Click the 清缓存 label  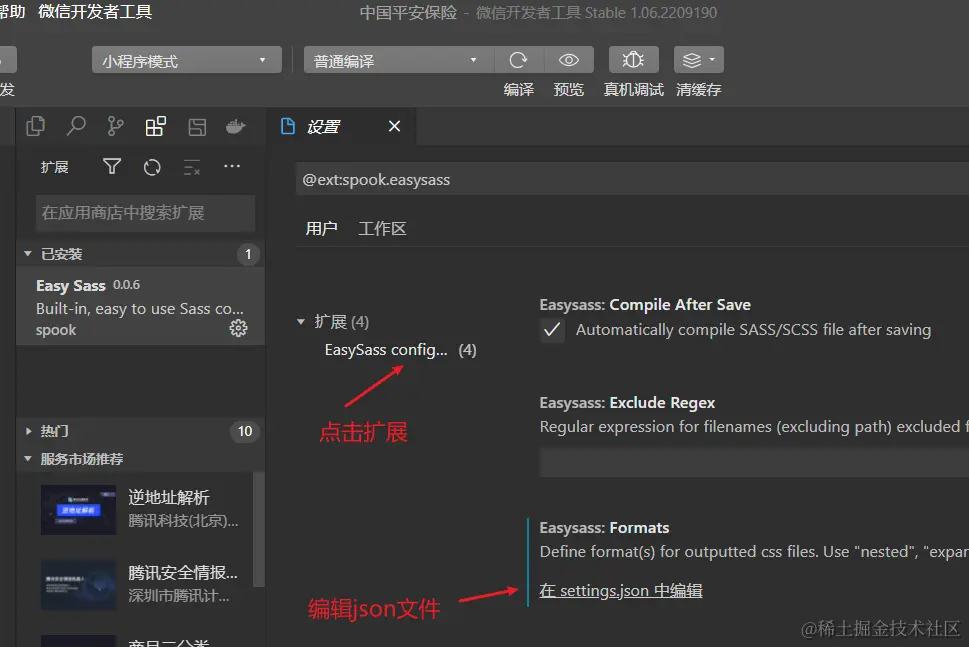(699, 90)
